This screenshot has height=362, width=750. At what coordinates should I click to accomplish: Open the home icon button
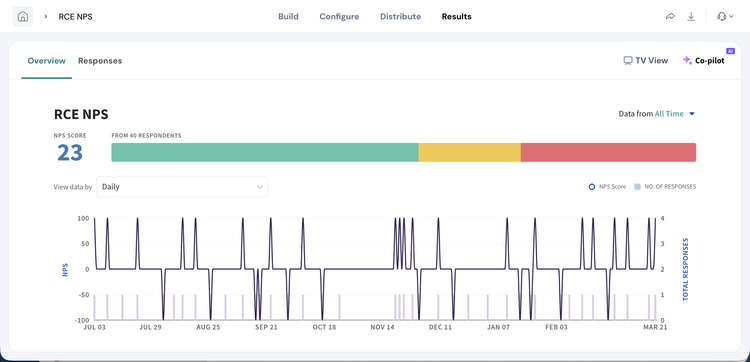(22, 16)
